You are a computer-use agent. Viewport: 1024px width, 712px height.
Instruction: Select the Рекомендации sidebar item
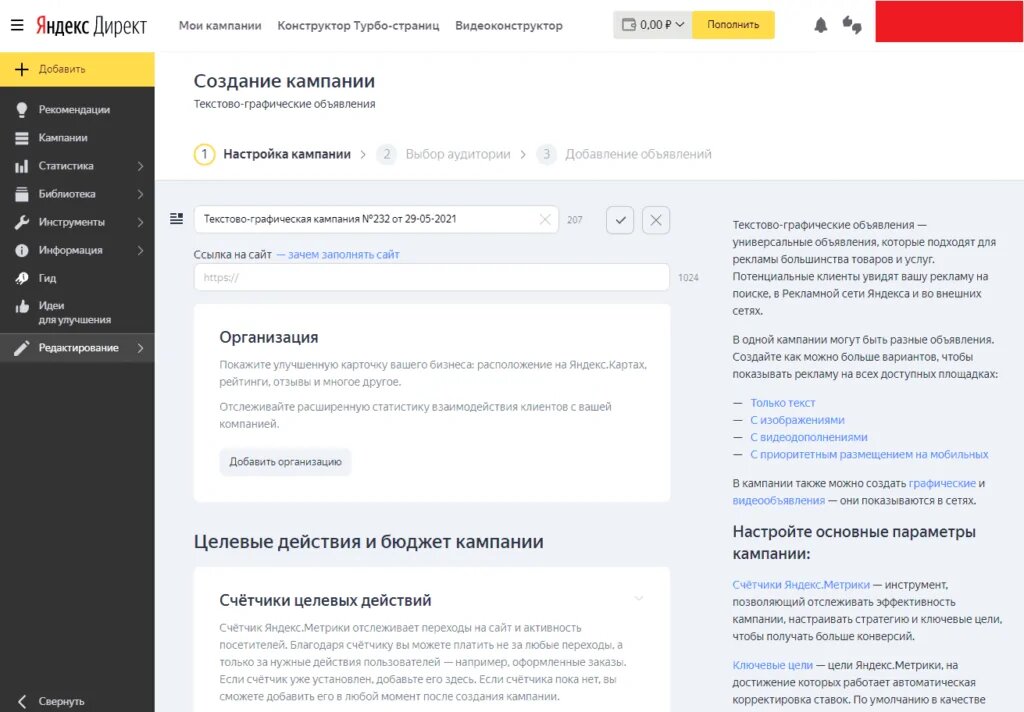(x=77, y=110)
